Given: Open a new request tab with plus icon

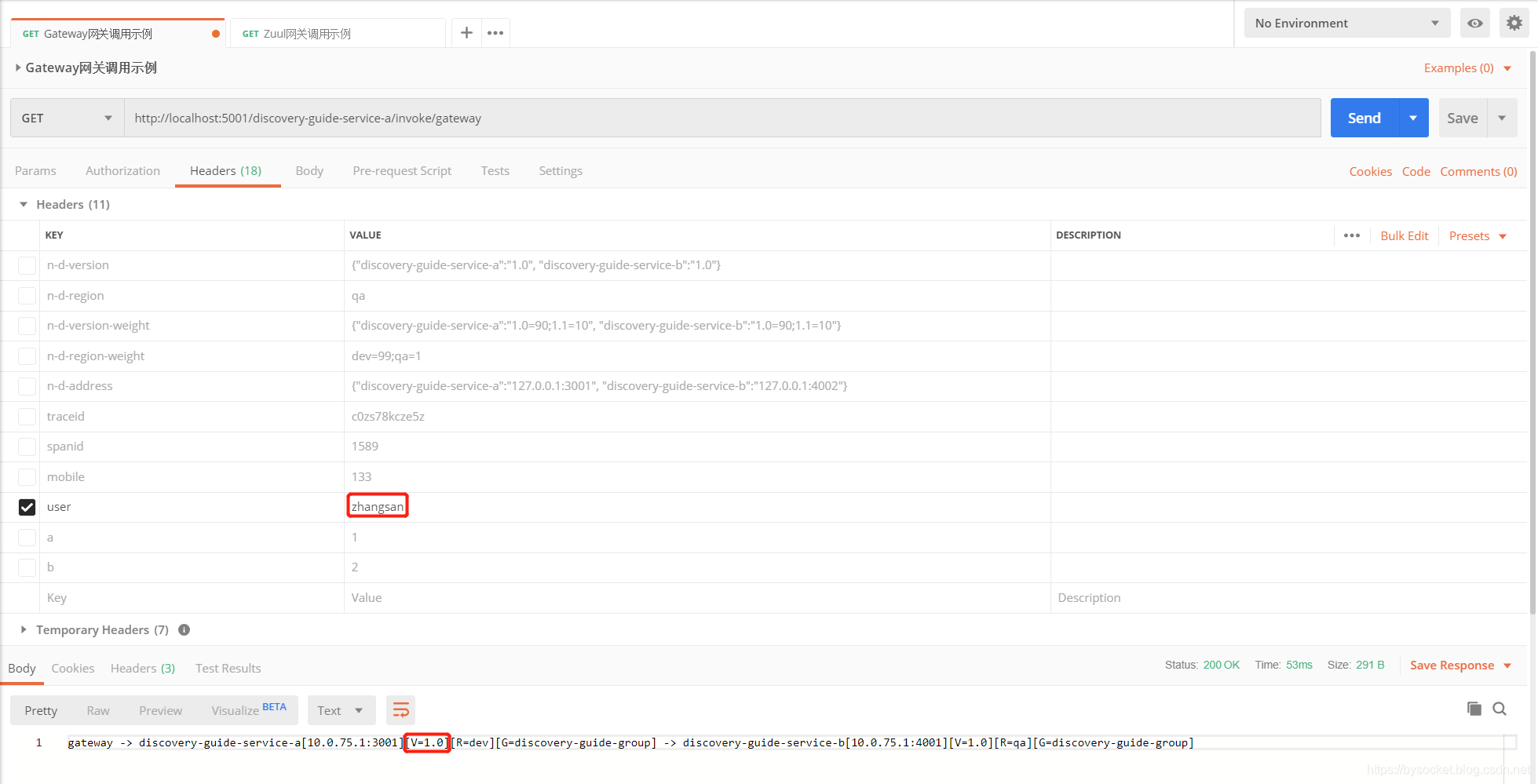Looking at the screenshot, I should pos(466,33).
